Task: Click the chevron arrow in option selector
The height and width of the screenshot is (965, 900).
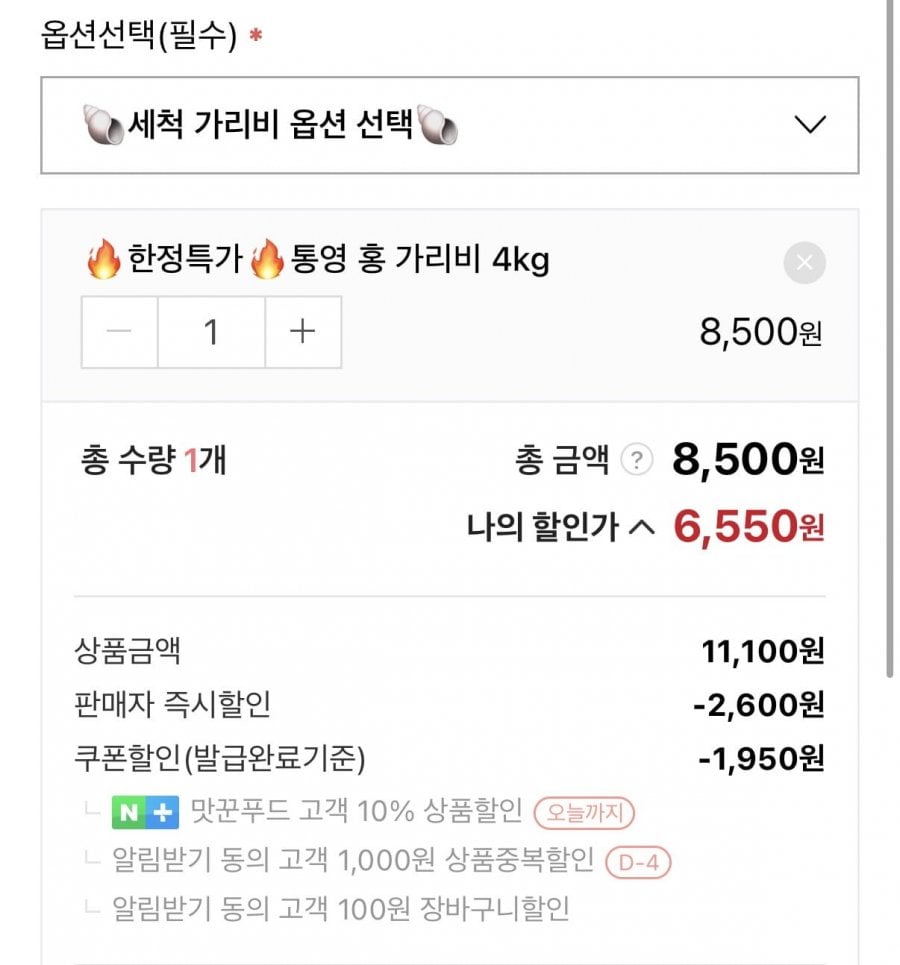Action: [x=809, y=126]
